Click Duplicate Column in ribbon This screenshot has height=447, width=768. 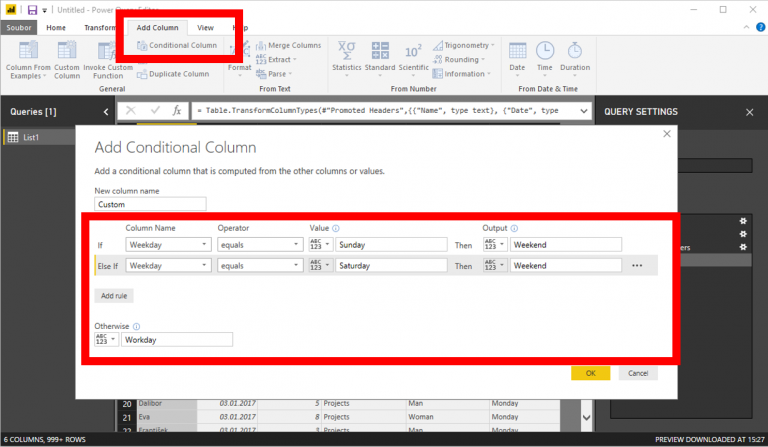(173, 74)
